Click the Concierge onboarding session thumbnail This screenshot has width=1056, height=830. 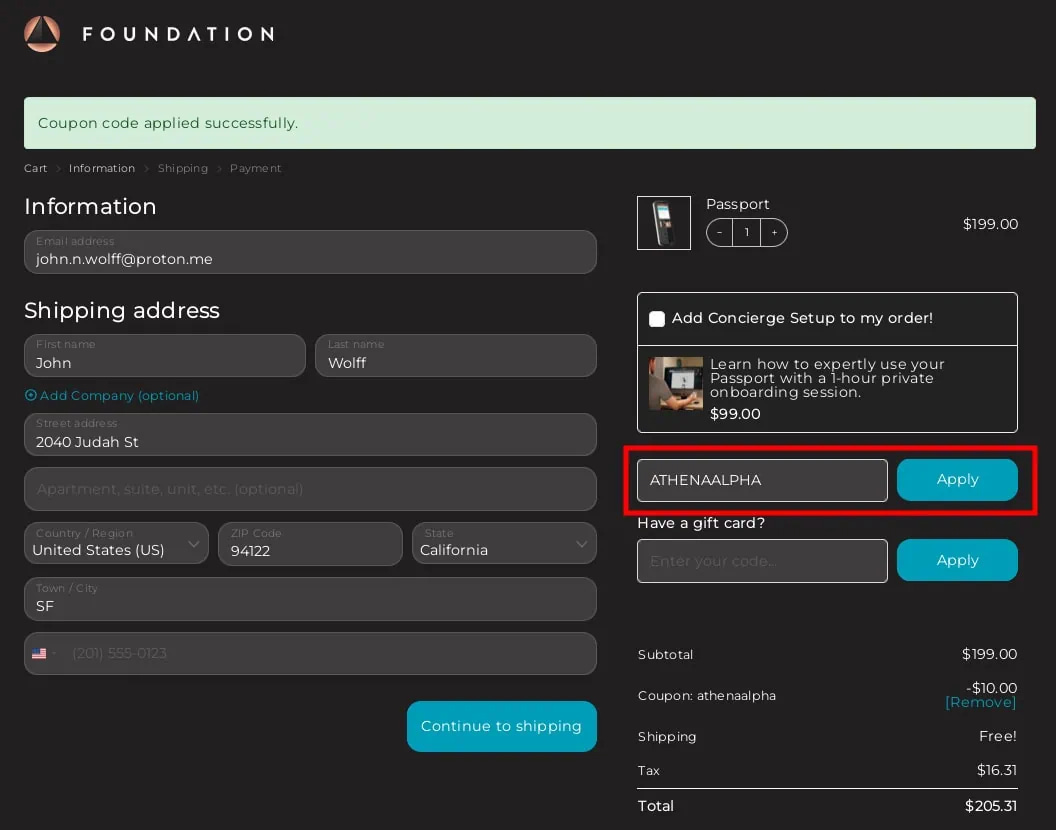pyautogui.click(x=675, y=383)
